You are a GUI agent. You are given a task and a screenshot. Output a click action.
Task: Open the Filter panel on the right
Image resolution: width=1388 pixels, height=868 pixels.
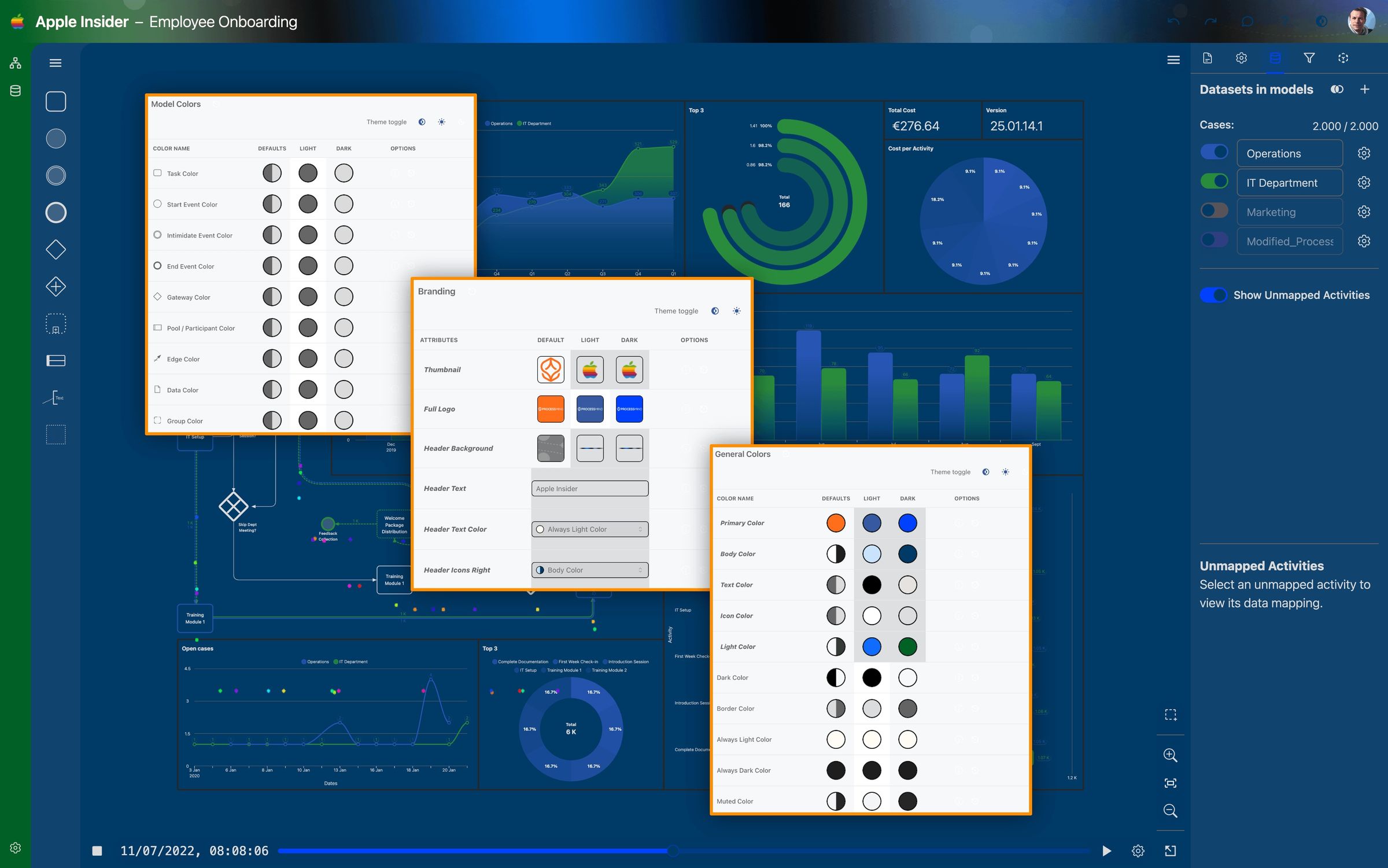point(1309,58)
